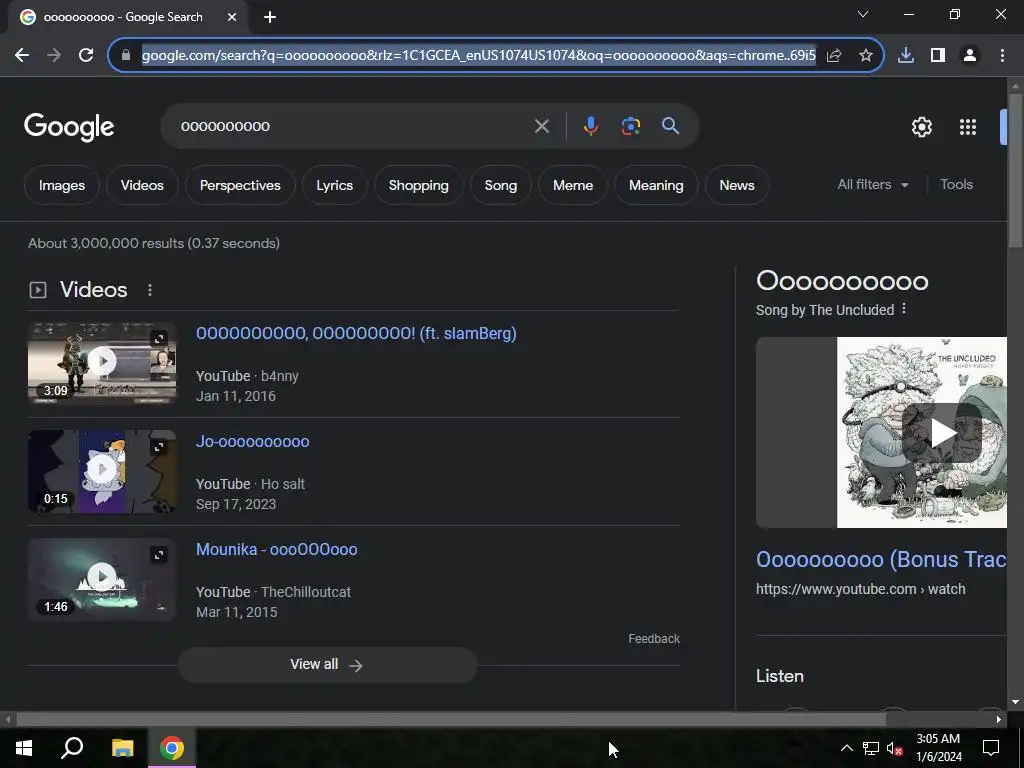Click the Feedback link under videos
This screenshot has width=1024, height=768.
coord(654,639)
